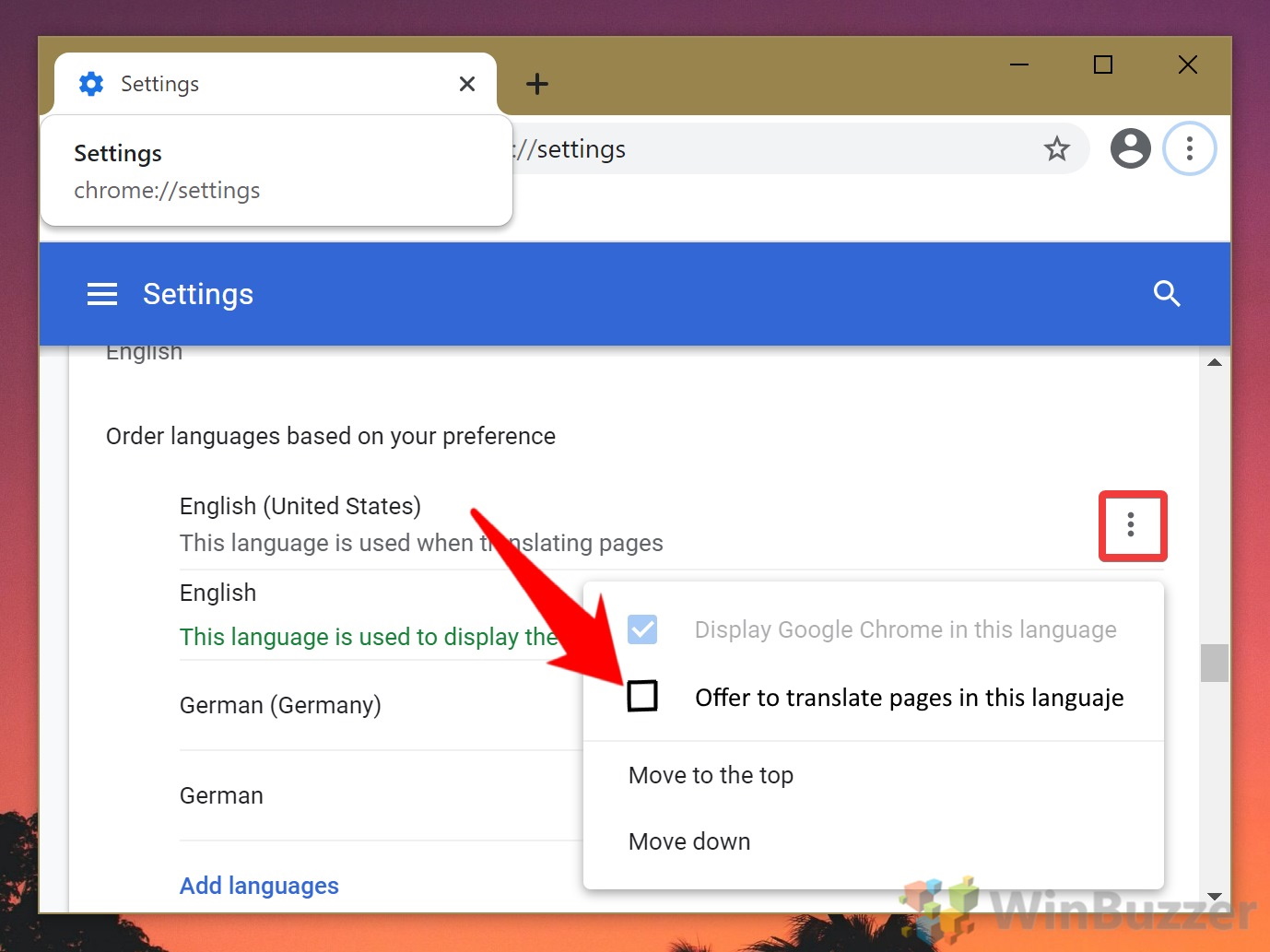
Task: Toggle Display Google Chrome in this language
Action: tap(642, 629)
